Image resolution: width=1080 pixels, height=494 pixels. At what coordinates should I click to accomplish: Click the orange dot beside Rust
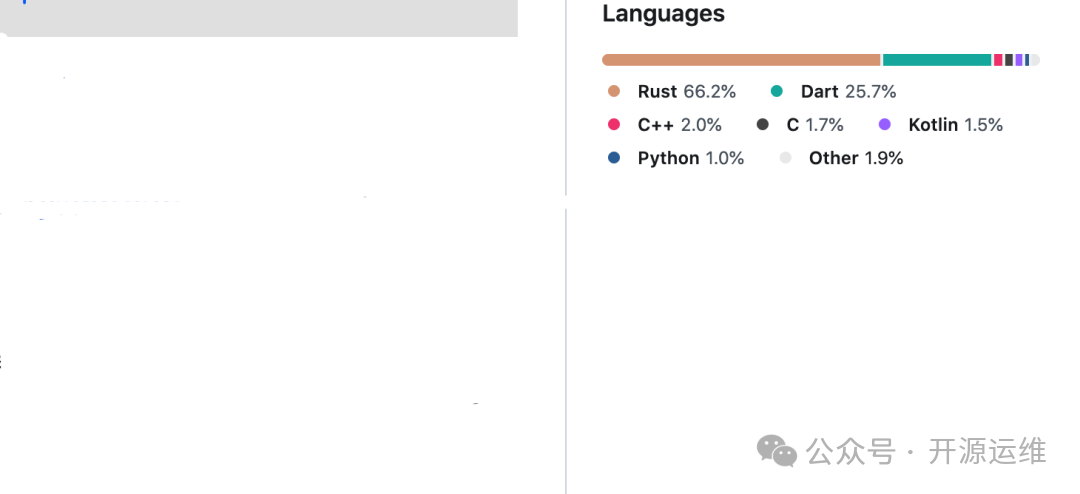(x=614, y=92)
